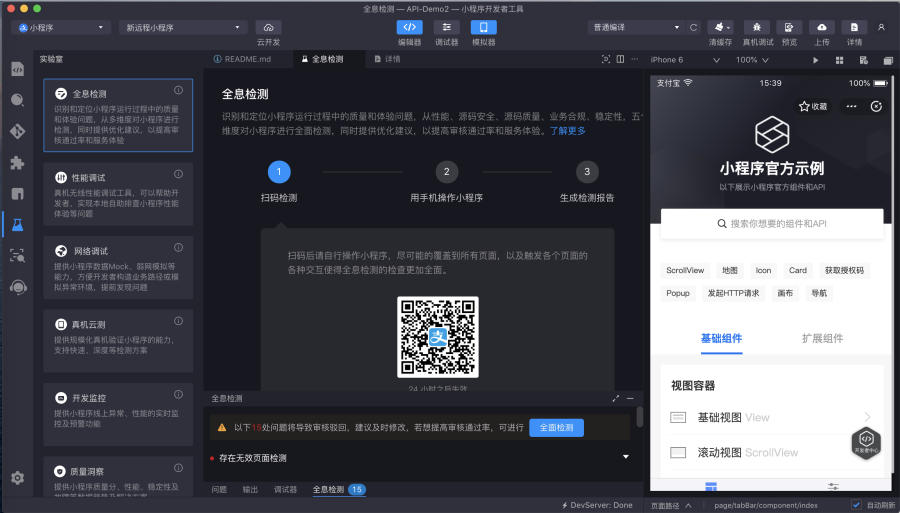Click the simulator grid layout icon
This screenshot has width=900, height=513.
pyautogui.click(x=839, y=60)
